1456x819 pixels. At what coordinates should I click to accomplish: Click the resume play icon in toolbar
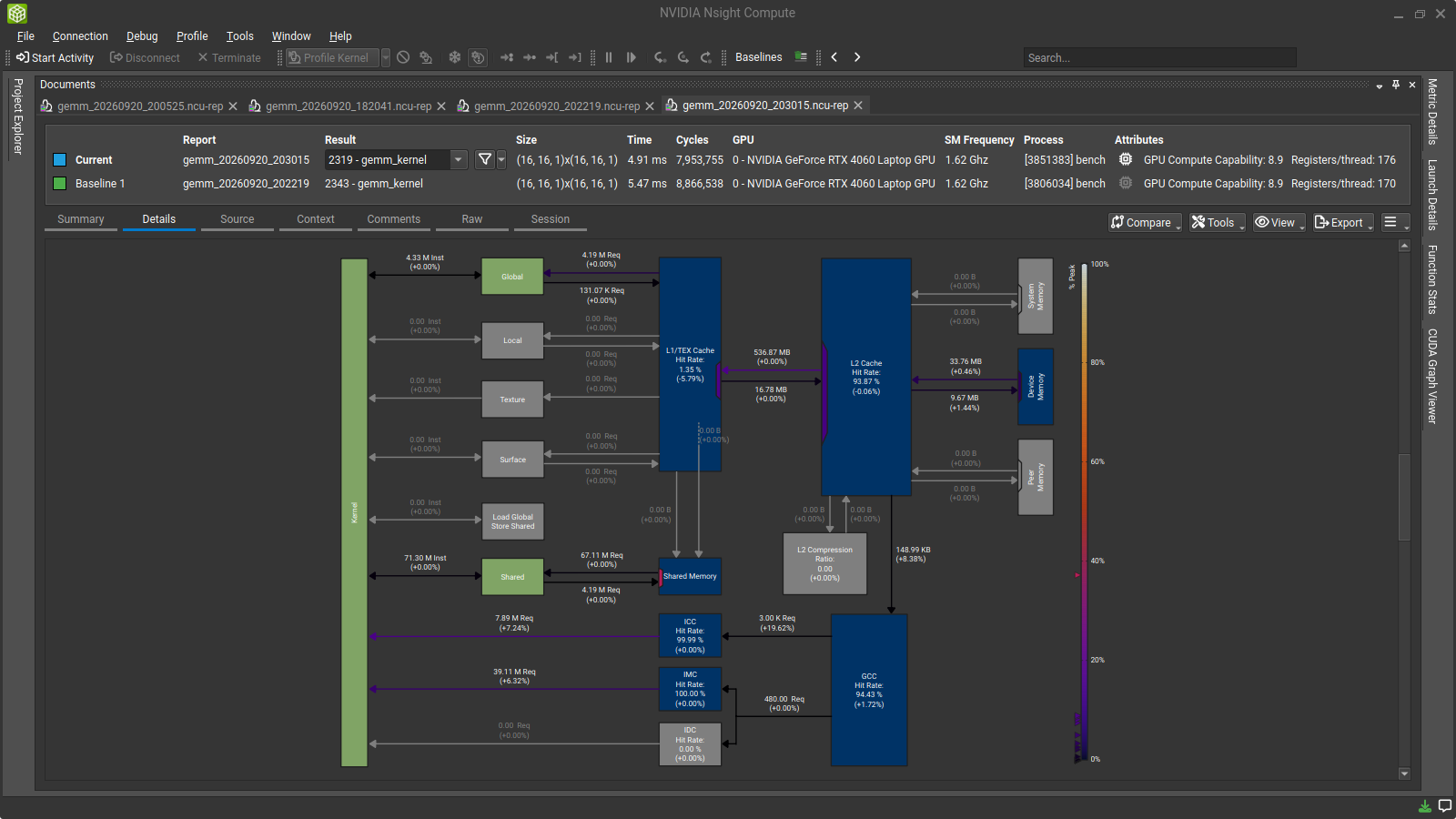coord(632,57)
